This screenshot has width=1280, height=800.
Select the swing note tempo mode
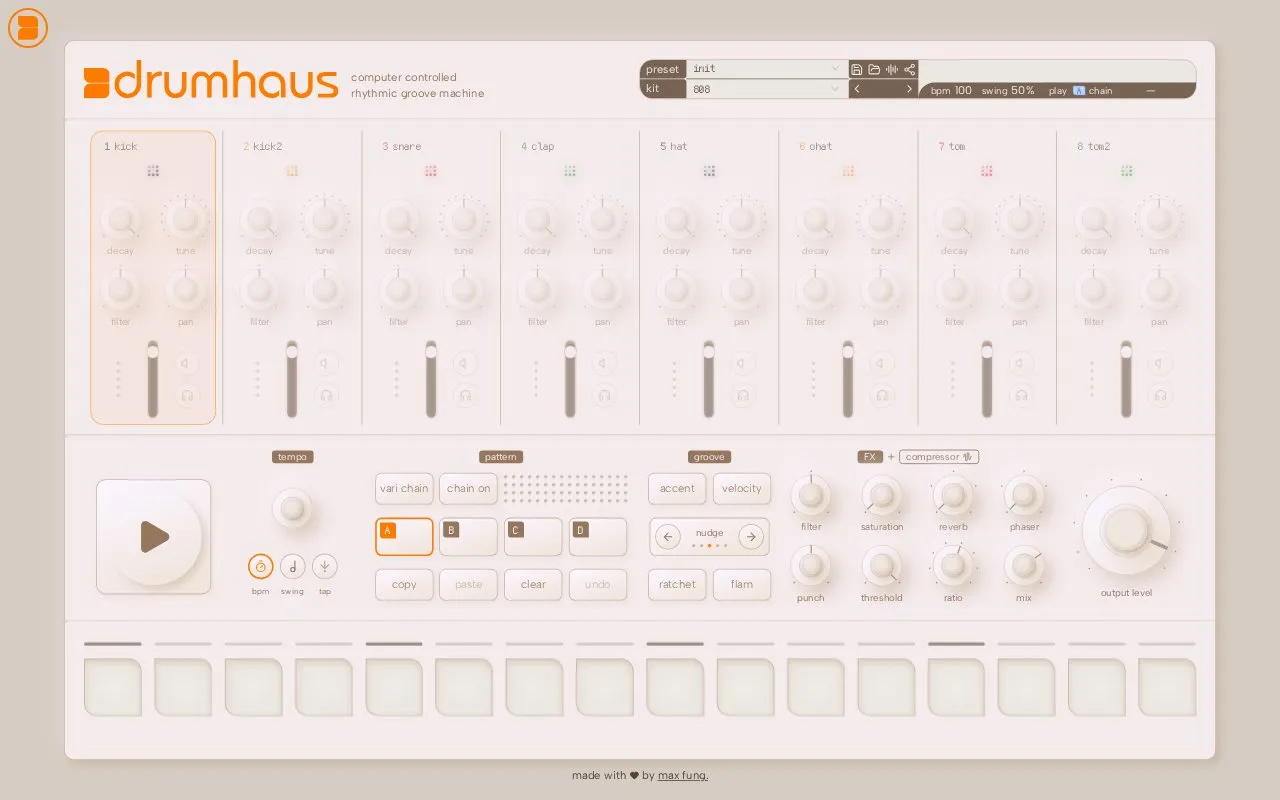(x=292, y=567)
